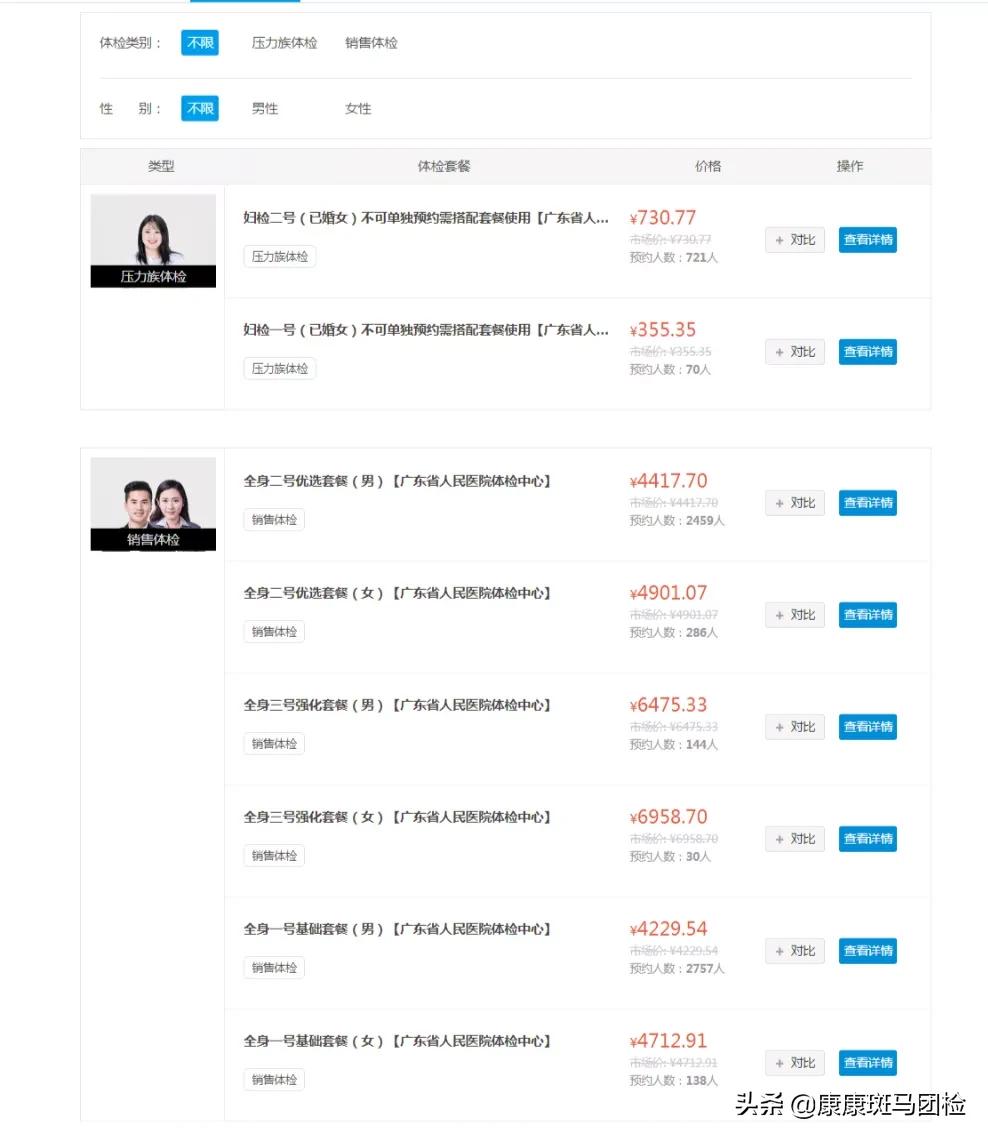The image size is (988, 1139).
Task: Click the 体检套餐 column header
Action: [x=444, y=166]
